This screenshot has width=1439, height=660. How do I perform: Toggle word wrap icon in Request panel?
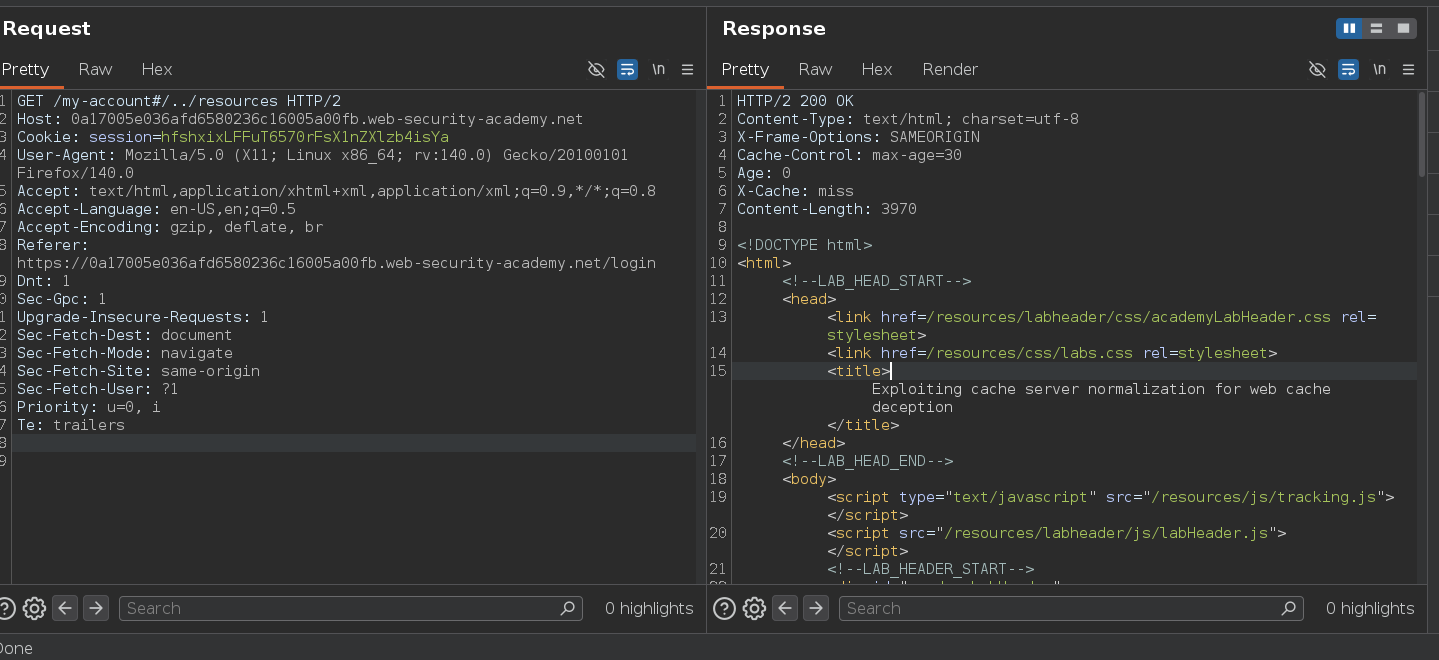click(x=628, y=70)
